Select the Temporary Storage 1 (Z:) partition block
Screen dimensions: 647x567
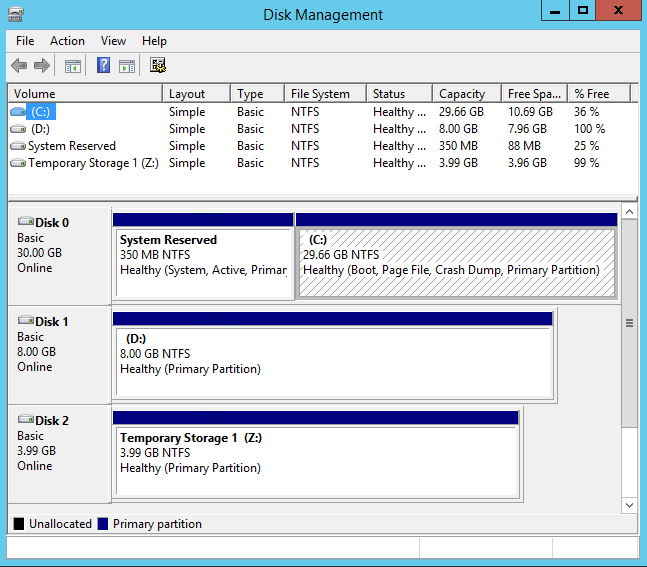315,459
